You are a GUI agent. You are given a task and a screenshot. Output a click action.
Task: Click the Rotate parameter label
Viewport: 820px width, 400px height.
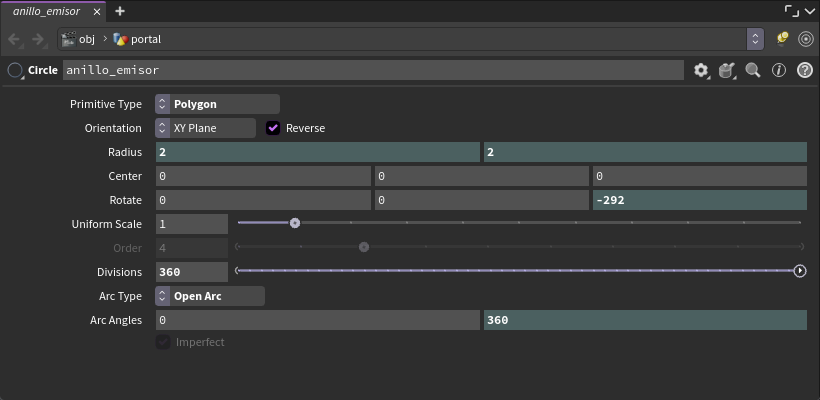tap(126, 200)
